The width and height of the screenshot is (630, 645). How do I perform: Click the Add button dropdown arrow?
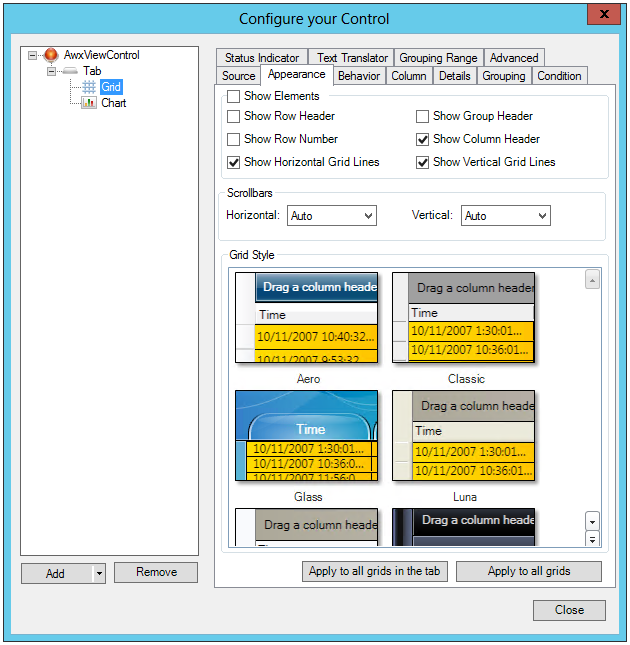(98, 573)
